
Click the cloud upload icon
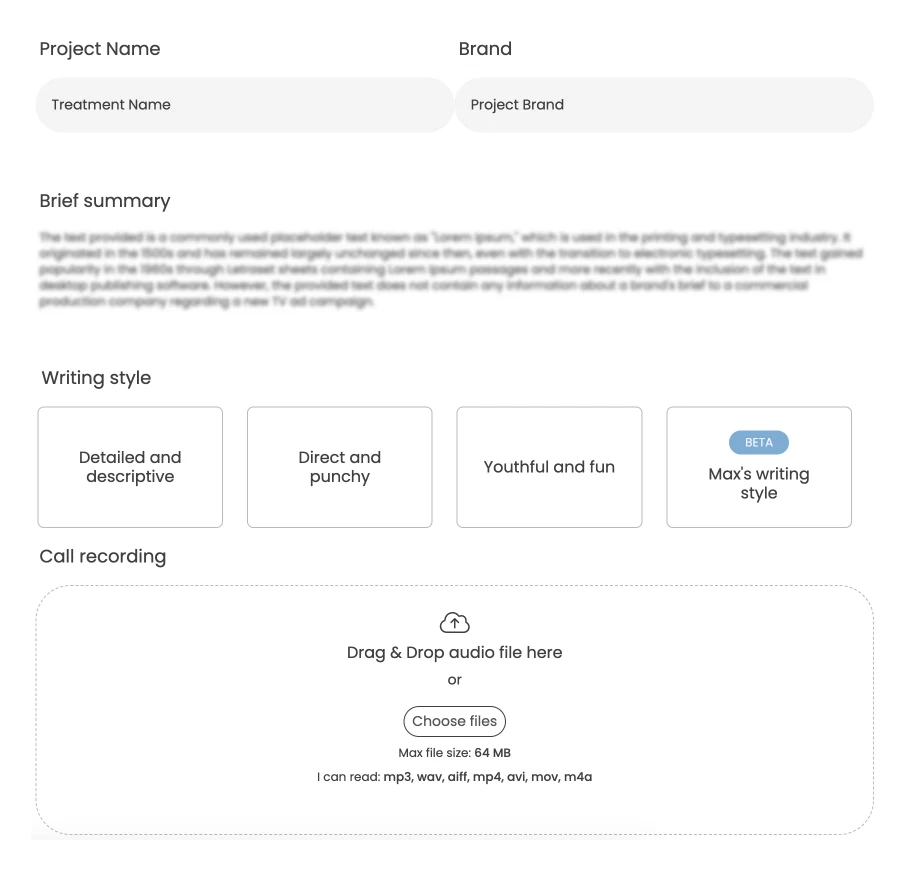pos(454,622)
